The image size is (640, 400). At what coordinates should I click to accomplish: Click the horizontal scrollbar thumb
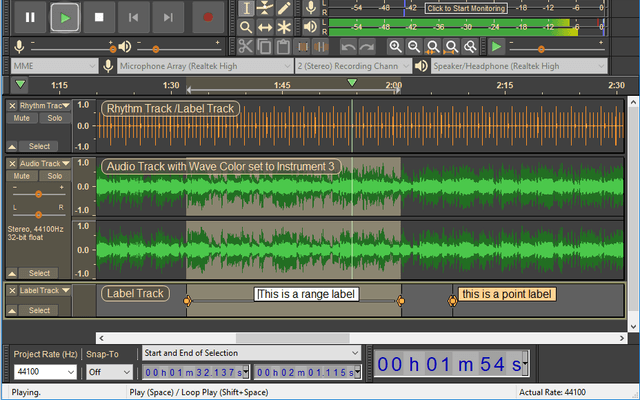tap(293, 338)
